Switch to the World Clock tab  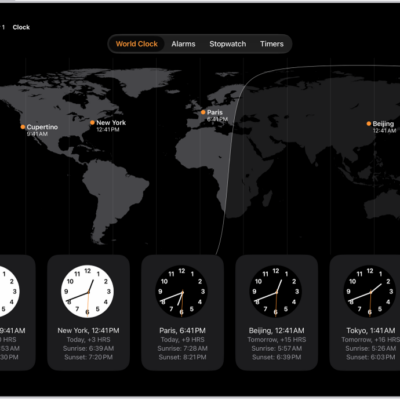click(x=137, y=44)
